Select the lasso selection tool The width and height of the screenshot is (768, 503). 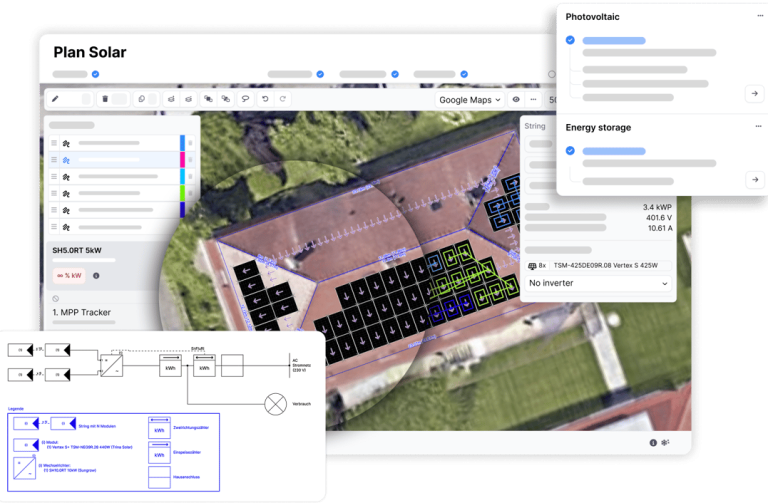tap(245, 99)
